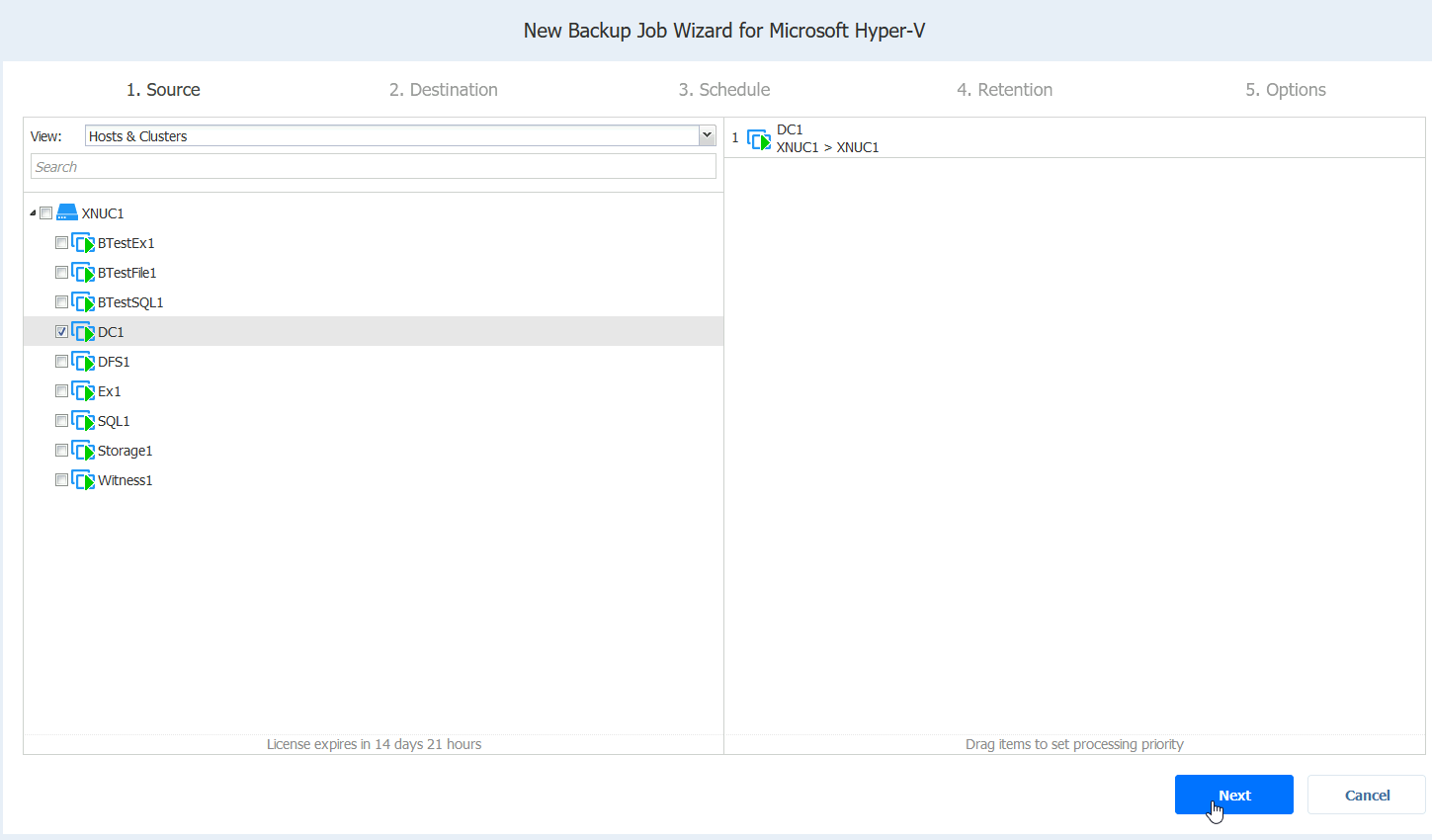1432x840 pixels.
Task: Check the Storage1 checkbox
Action: [61, 451]
